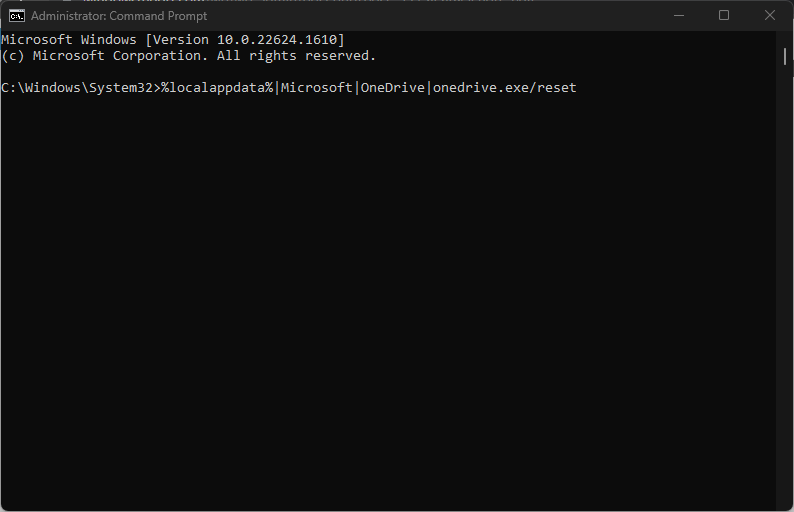Click the word 'Version' in the banner
The height and width of the screenshot is (512, 794).
coord(180,40)
